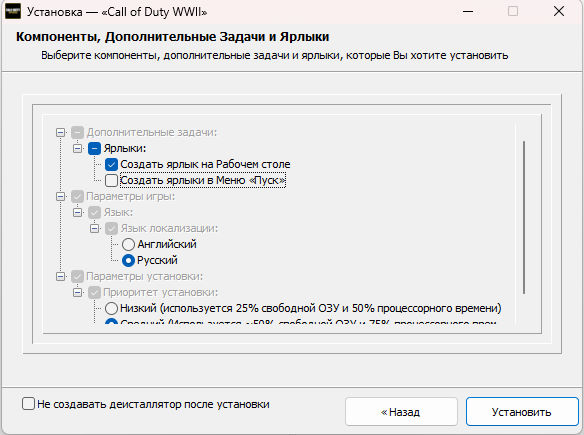Collapse the Дополнительные задачи tree node
Image resolution: width=584 pixels, height=435 pixels.
coord(60,133)
